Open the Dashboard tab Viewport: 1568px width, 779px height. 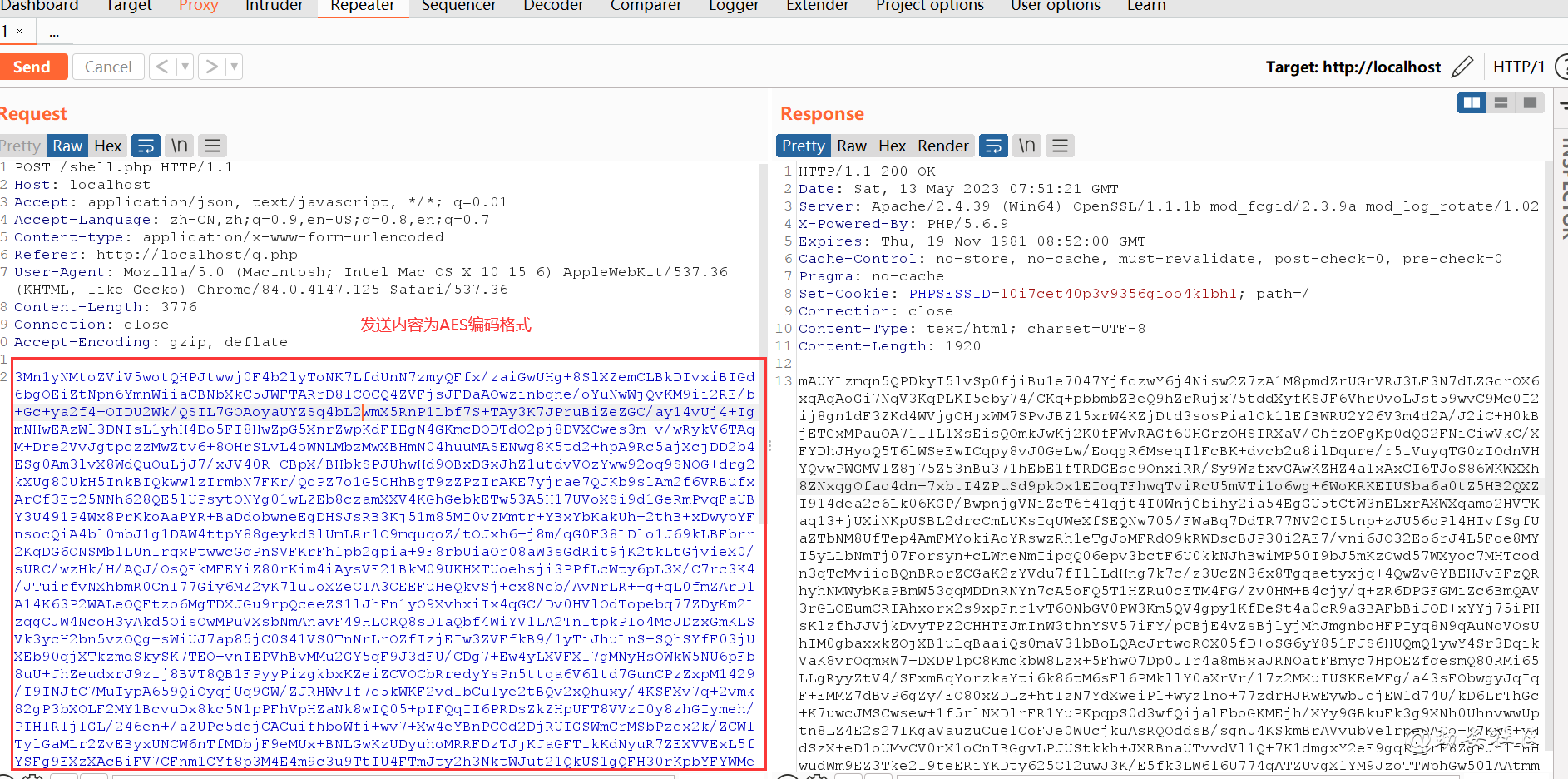point(38,6)
